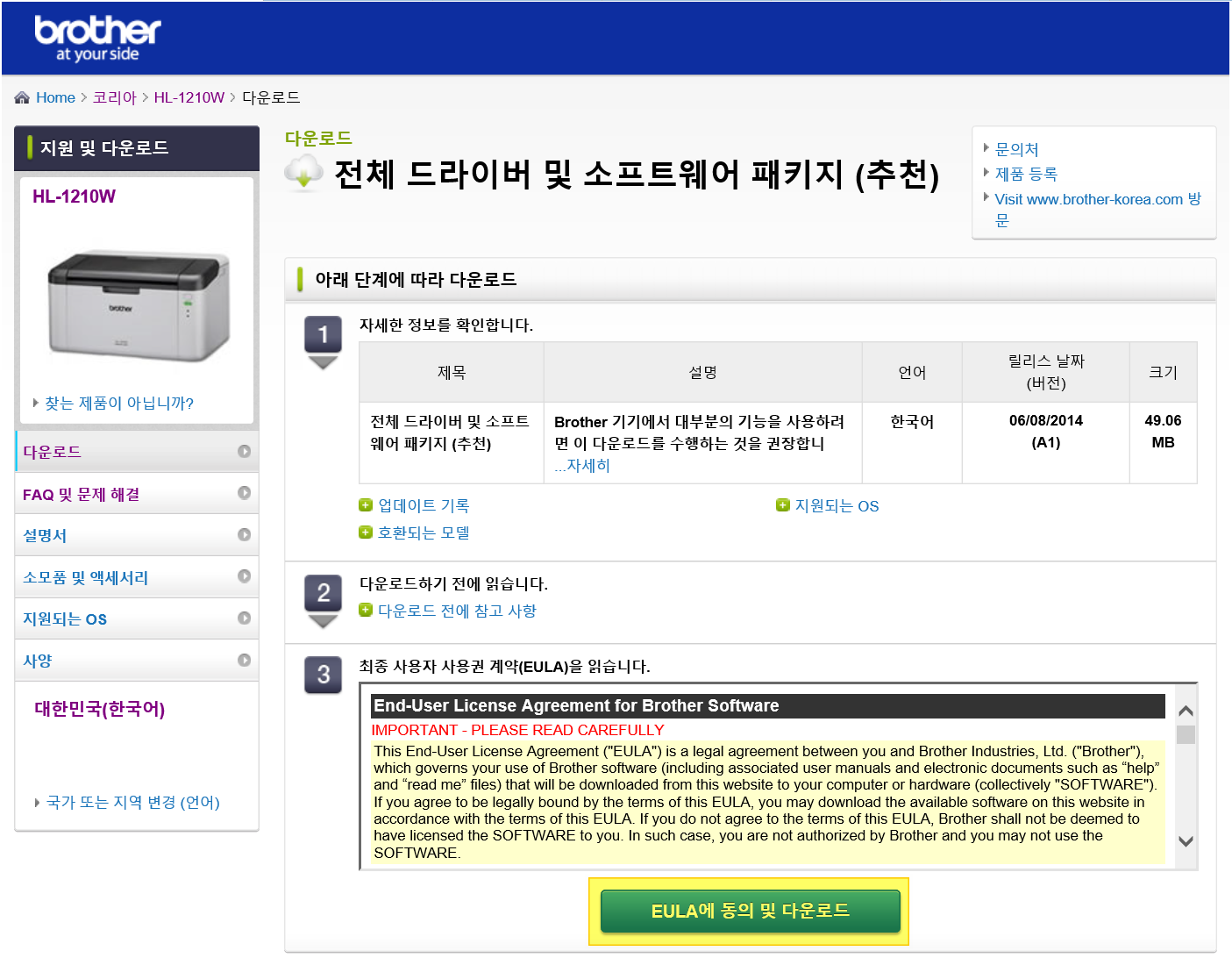Open 설명서 sidebar menu item
The image size is (1232, 958).
137,535
